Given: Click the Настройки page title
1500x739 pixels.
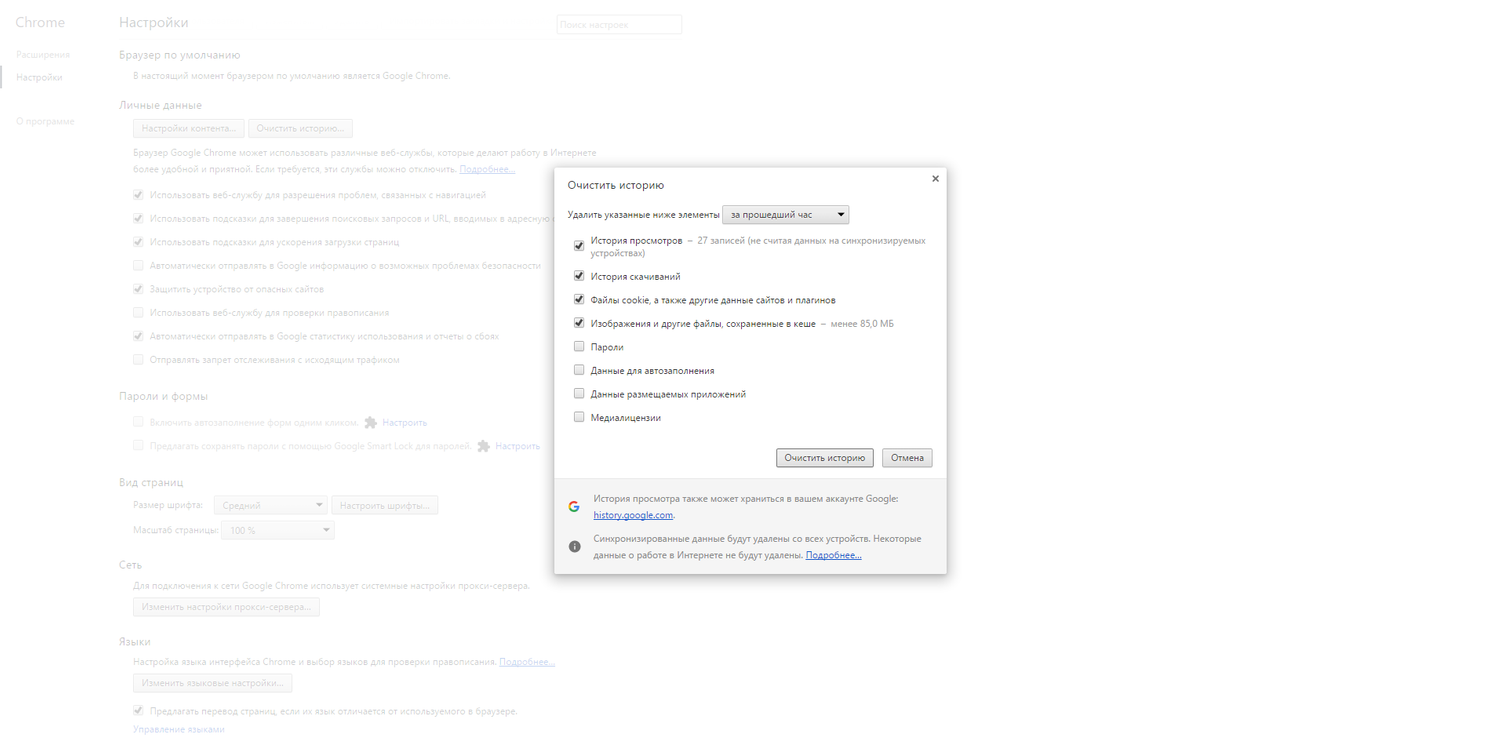Looking at the screenshot, I should coord(153,22).
